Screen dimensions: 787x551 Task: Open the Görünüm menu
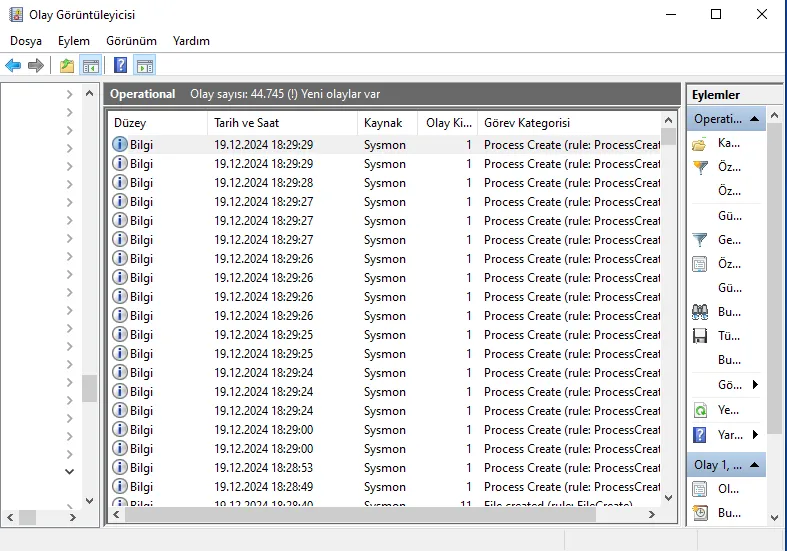point(131,41)
